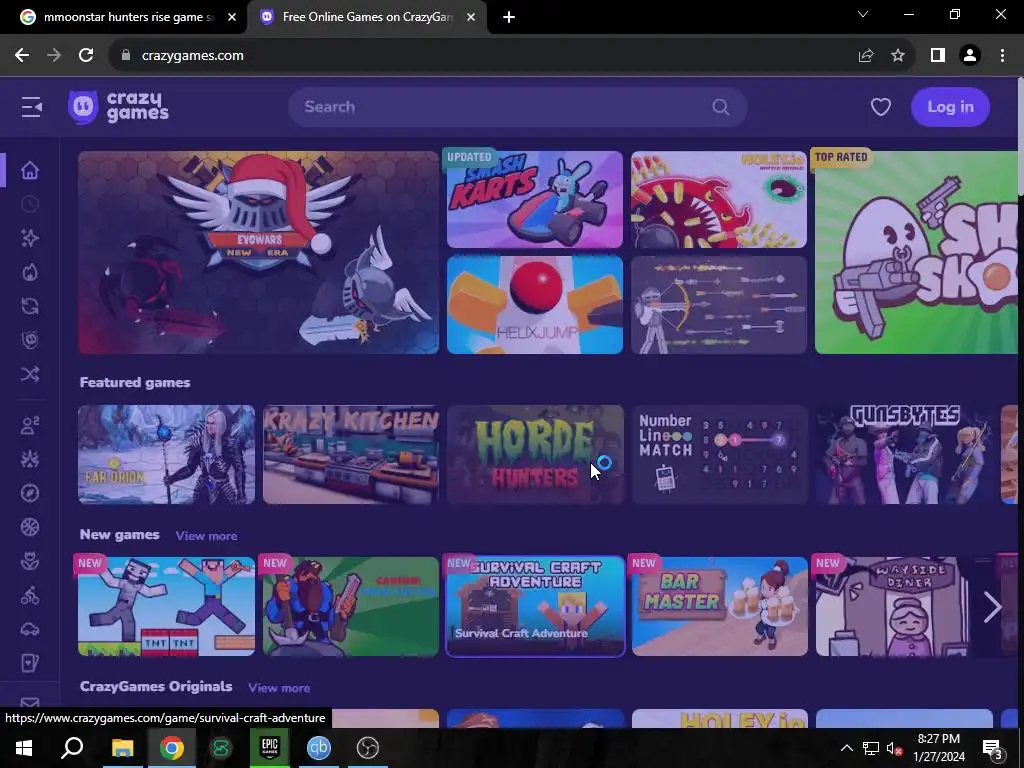
Task: Launch Epic Games from taskbar
Action: pos(270,748)
